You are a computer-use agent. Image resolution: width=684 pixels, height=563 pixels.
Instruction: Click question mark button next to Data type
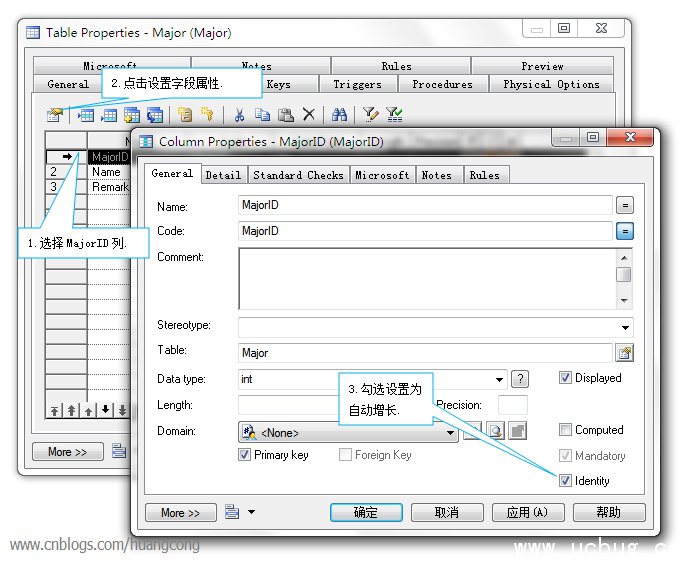coord(520,379)
